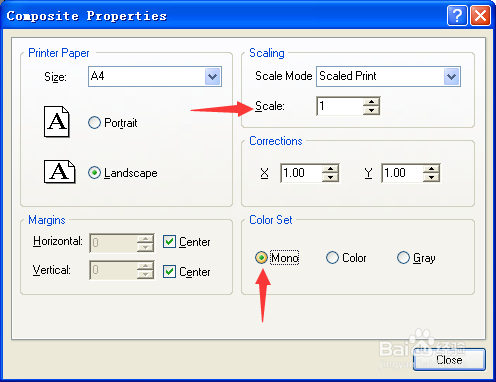This screenshot has width=496, height=382.
Task: Click the "Scale Mode" label text
Action: 283,76
